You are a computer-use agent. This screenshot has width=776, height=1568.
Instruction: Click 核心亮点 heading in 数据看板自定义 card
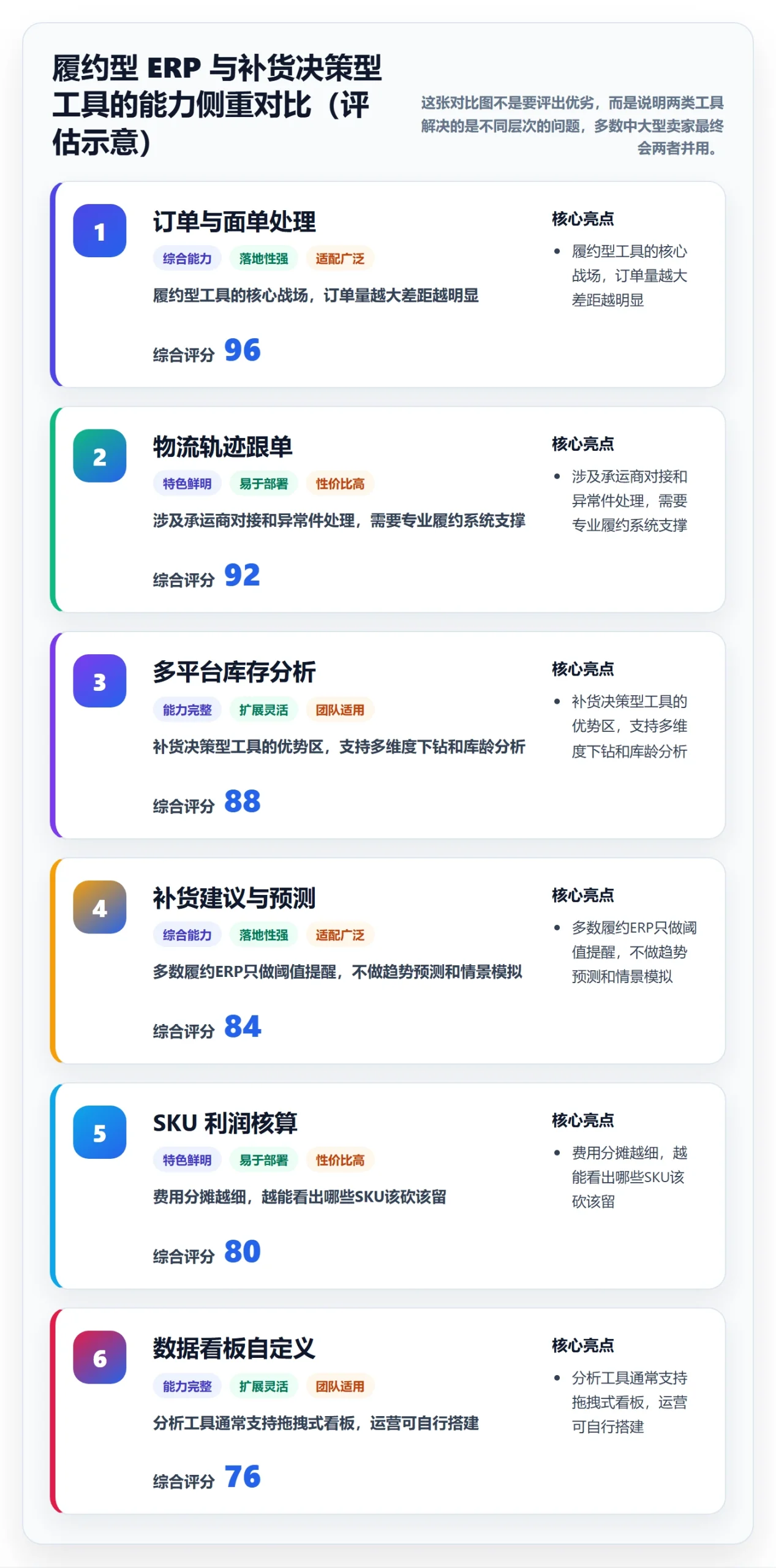click(582, 1346)
